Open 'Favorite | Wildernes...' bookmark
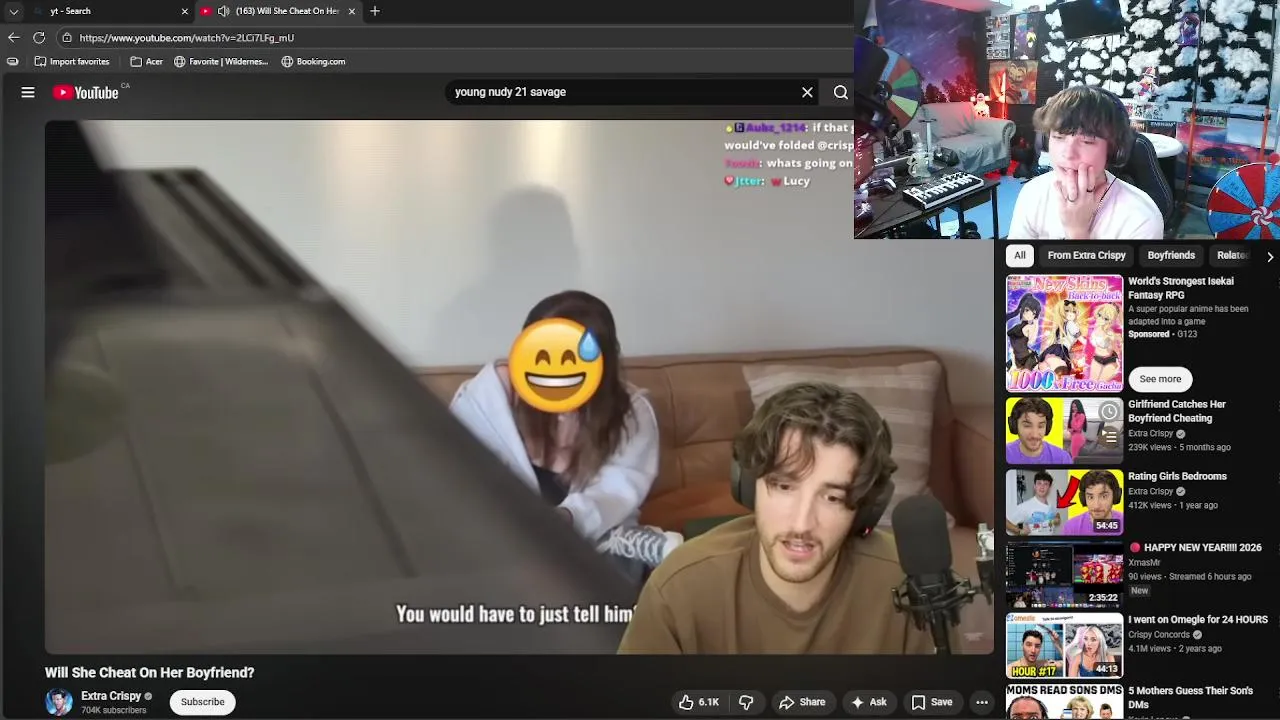Screen dimensions: 1280x720 tap(220, 61)
